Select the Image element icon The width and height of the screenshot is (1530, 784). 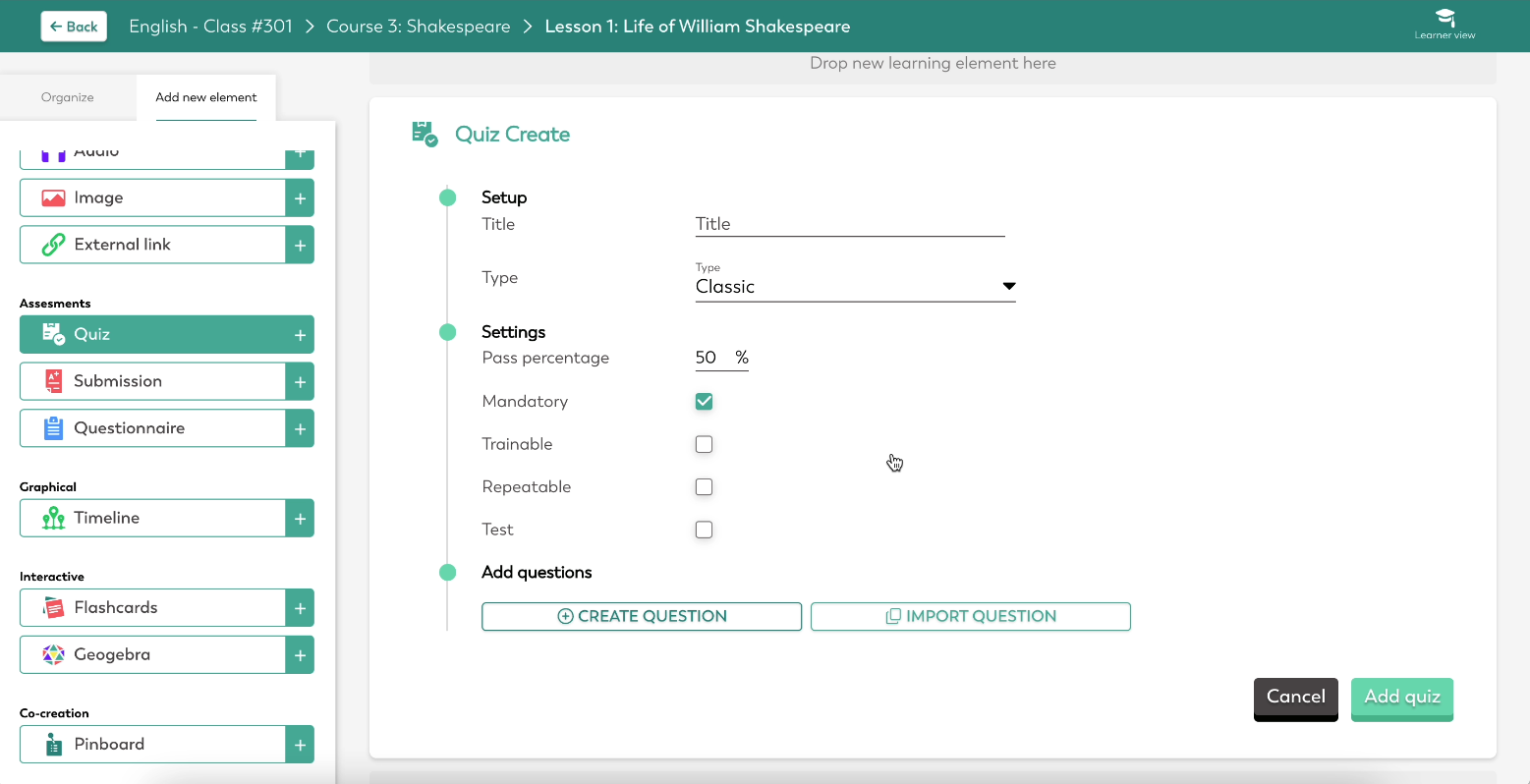tap(51, 196)
